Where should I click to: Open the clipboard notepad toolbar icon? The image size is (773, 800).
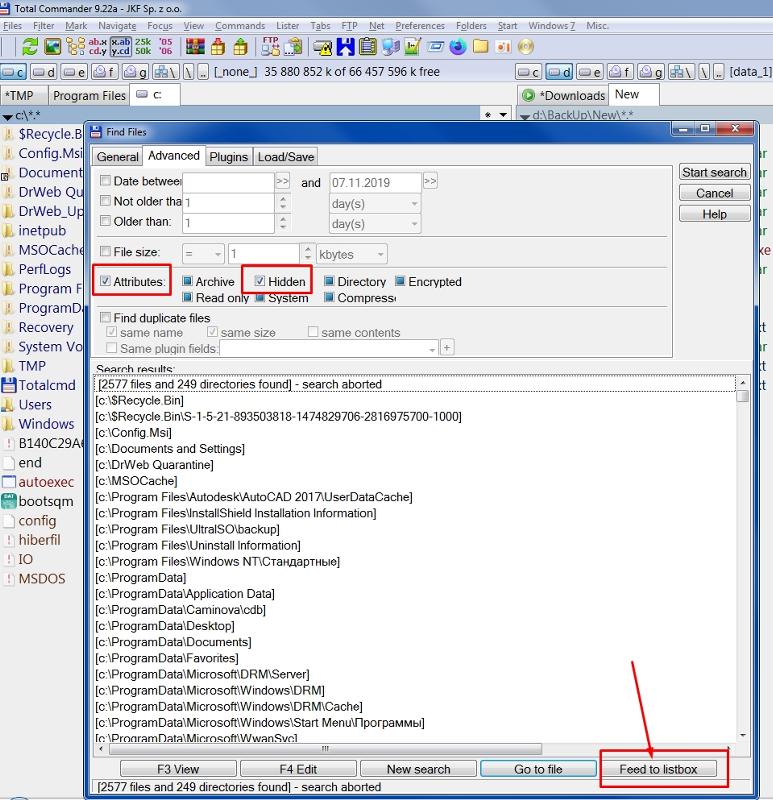(x=367, y=47)
